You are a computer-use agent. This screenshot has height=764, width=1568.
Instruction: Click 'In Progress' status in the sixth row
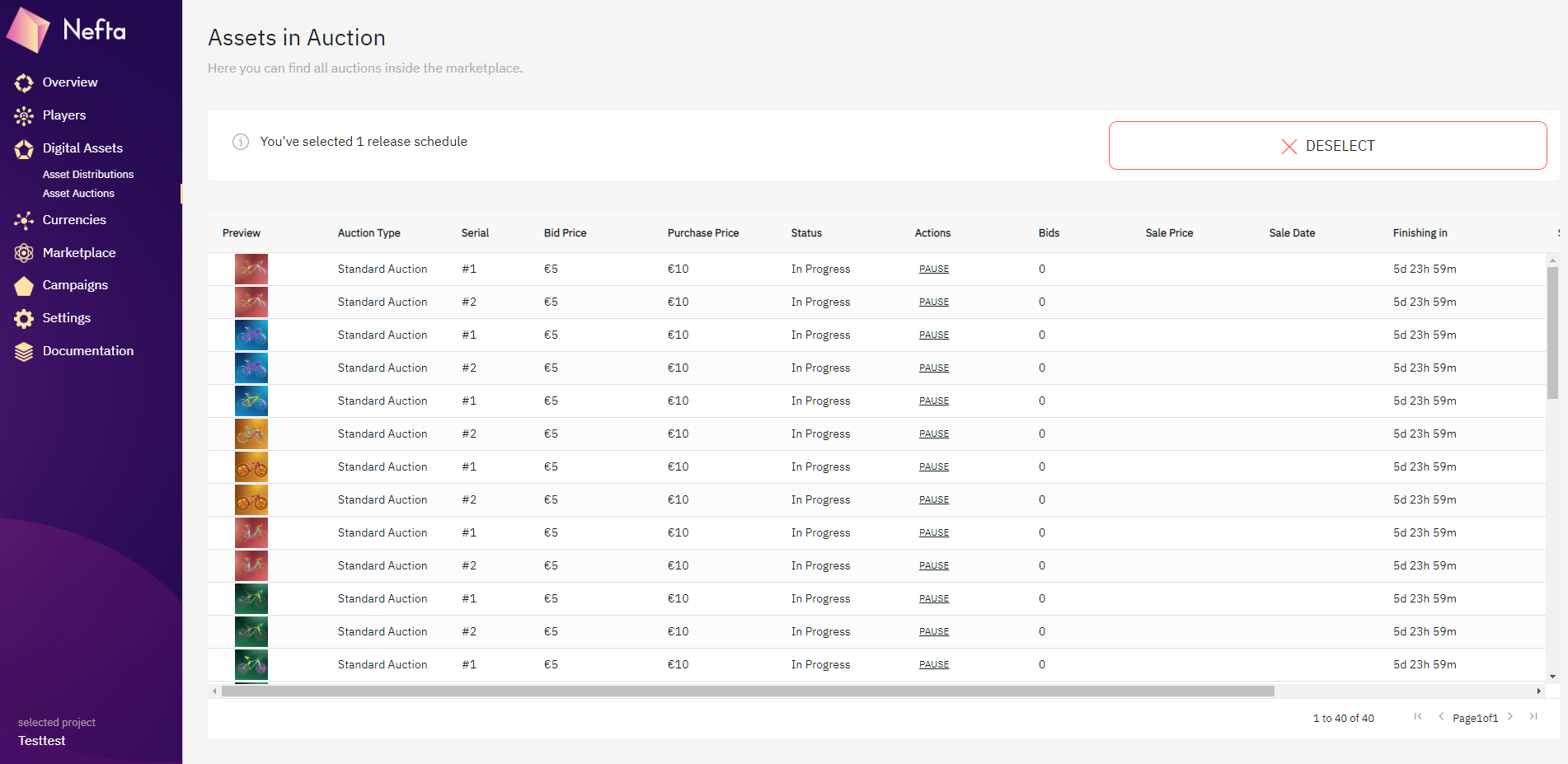click(820, 434)
